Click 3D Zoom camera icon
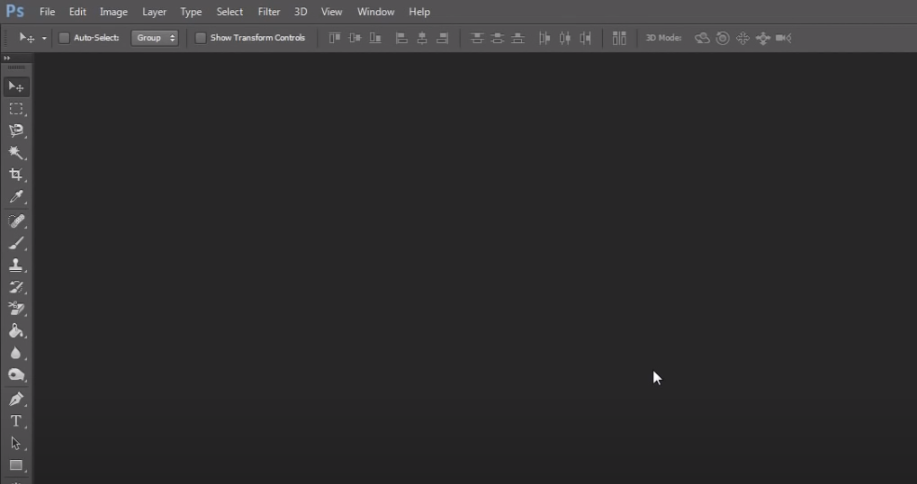The height and width of the screenshot is (484, 917). coord(784,38)
